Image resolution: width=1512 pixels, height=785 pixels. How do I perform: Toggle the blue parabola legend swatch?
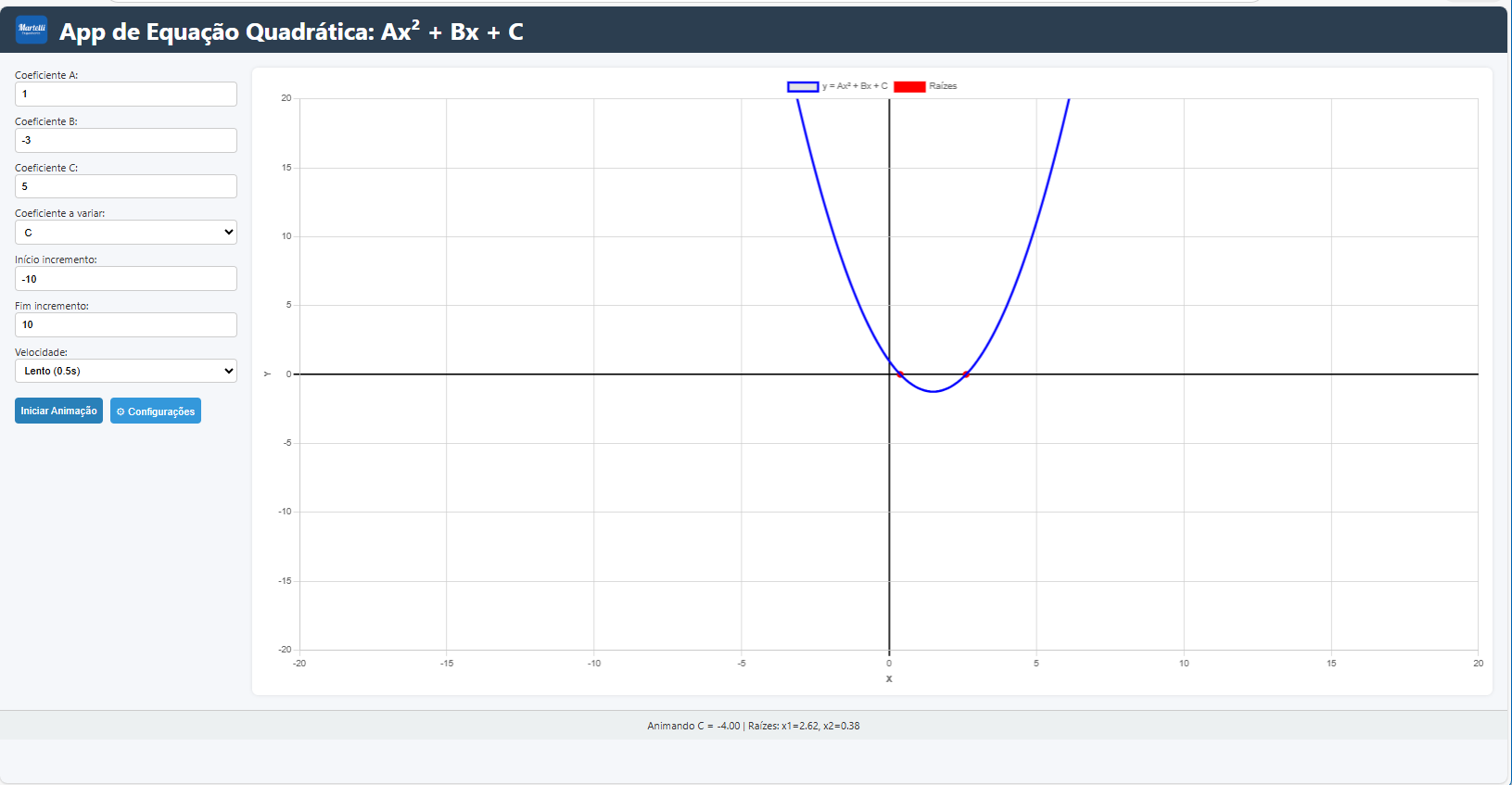[803, 86]
